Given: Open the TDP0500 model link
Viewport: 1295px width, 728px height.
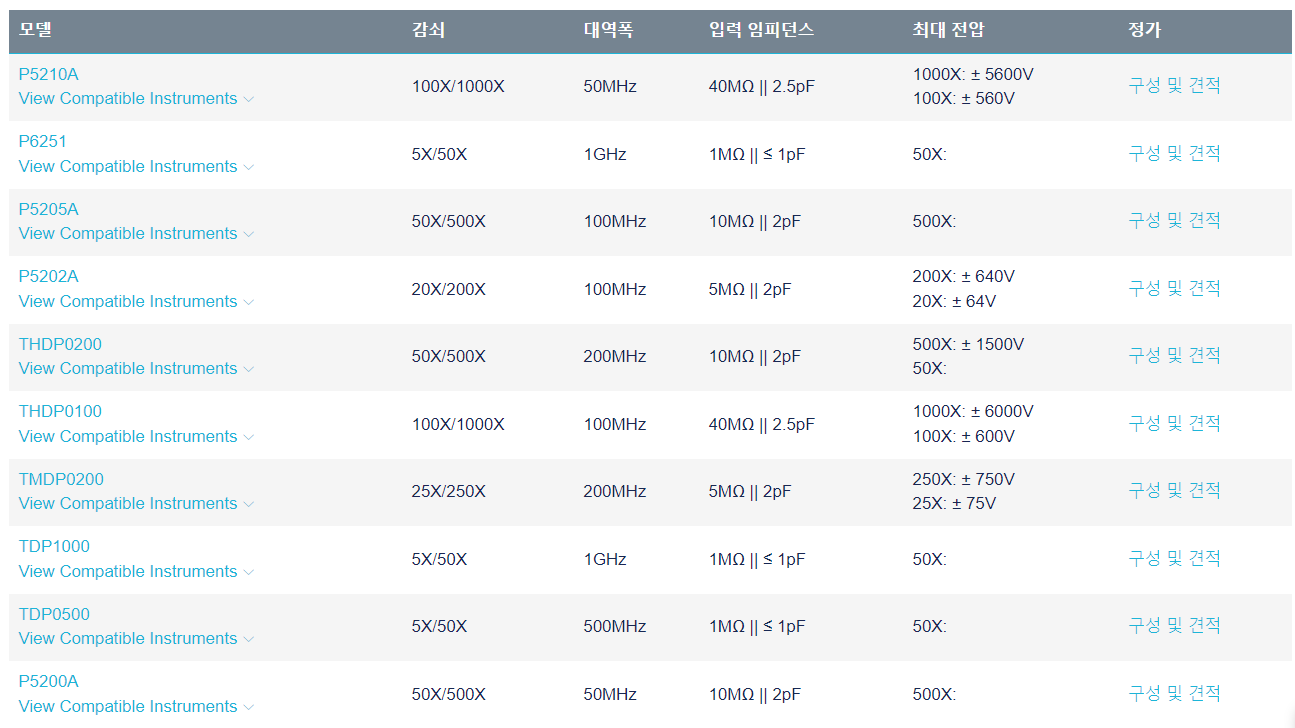Looking at the screenshot, I should [54, 614].
